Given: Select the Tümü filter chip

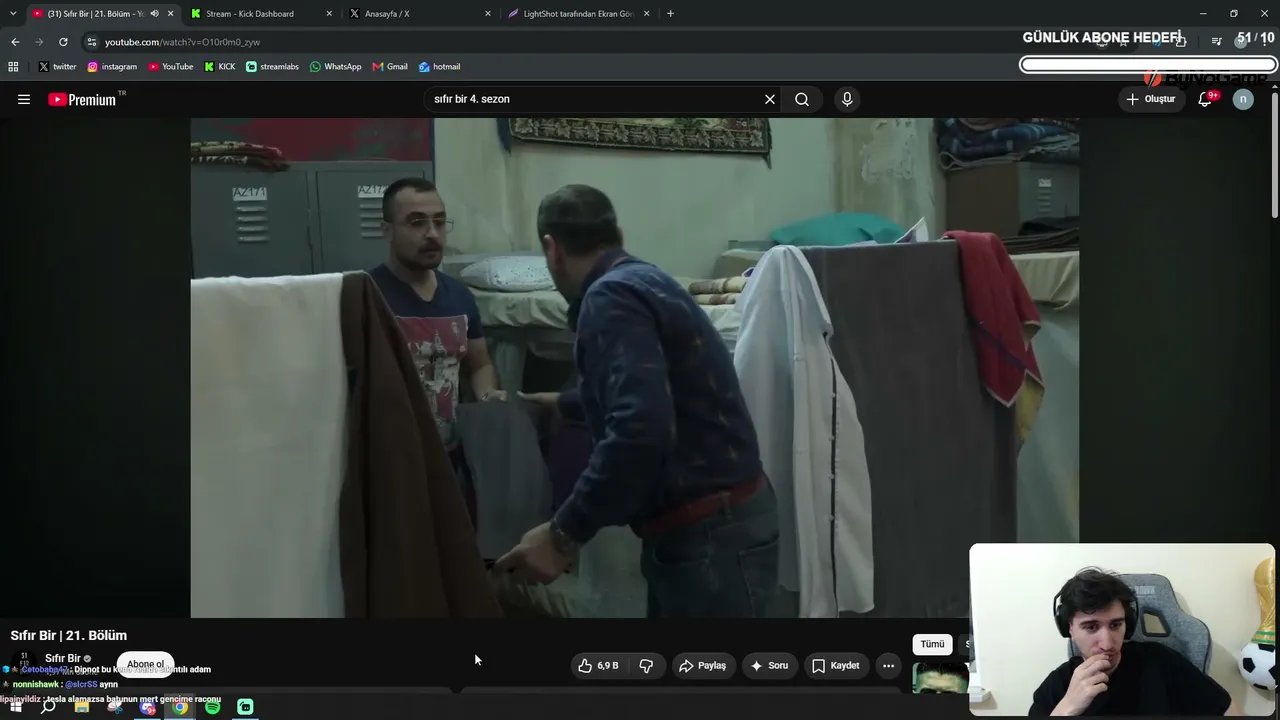Looking at the screenshot, I should point(932,644).
